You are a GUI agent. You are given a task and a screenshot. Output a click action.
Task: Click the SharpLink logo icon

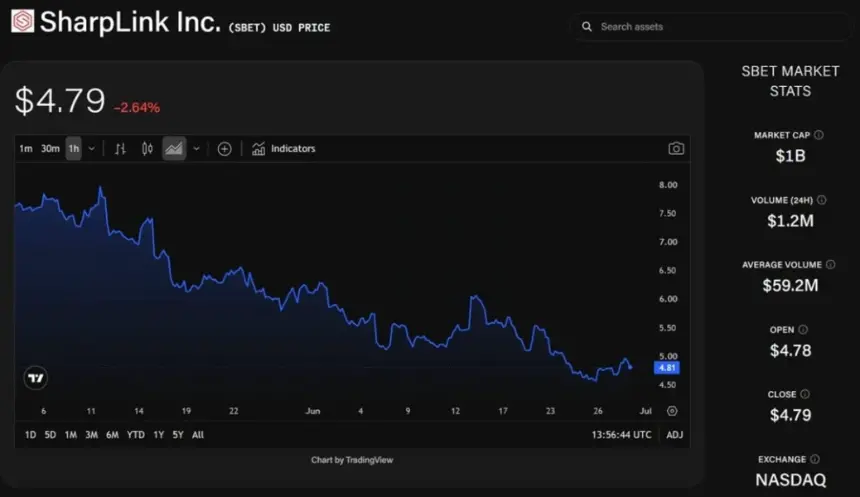point(22,21)
